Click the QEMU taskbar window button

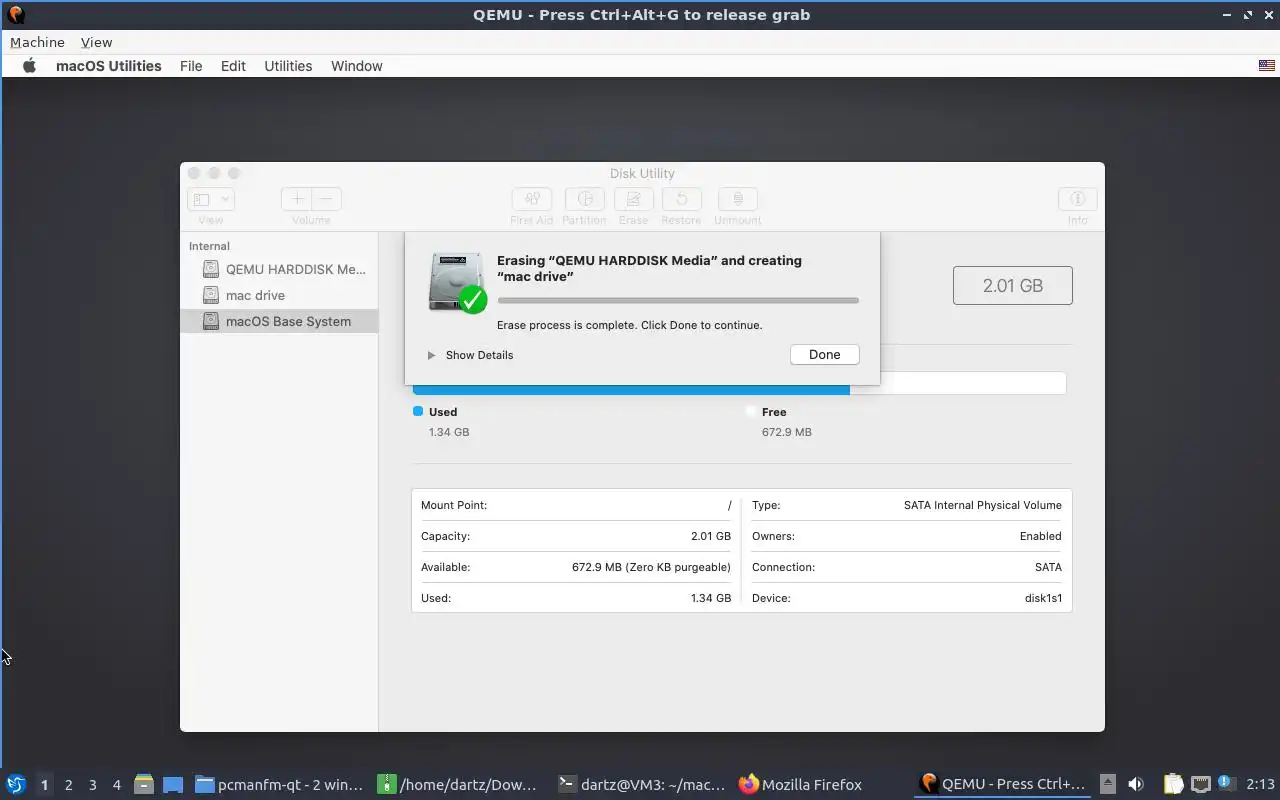tap(1003, 784)
